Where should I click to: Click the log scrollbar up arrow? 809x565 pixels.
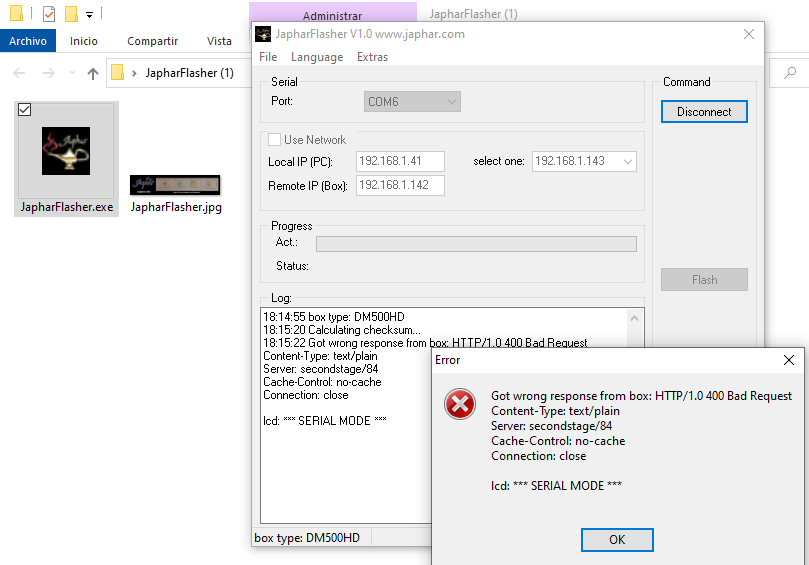(634, 318)
